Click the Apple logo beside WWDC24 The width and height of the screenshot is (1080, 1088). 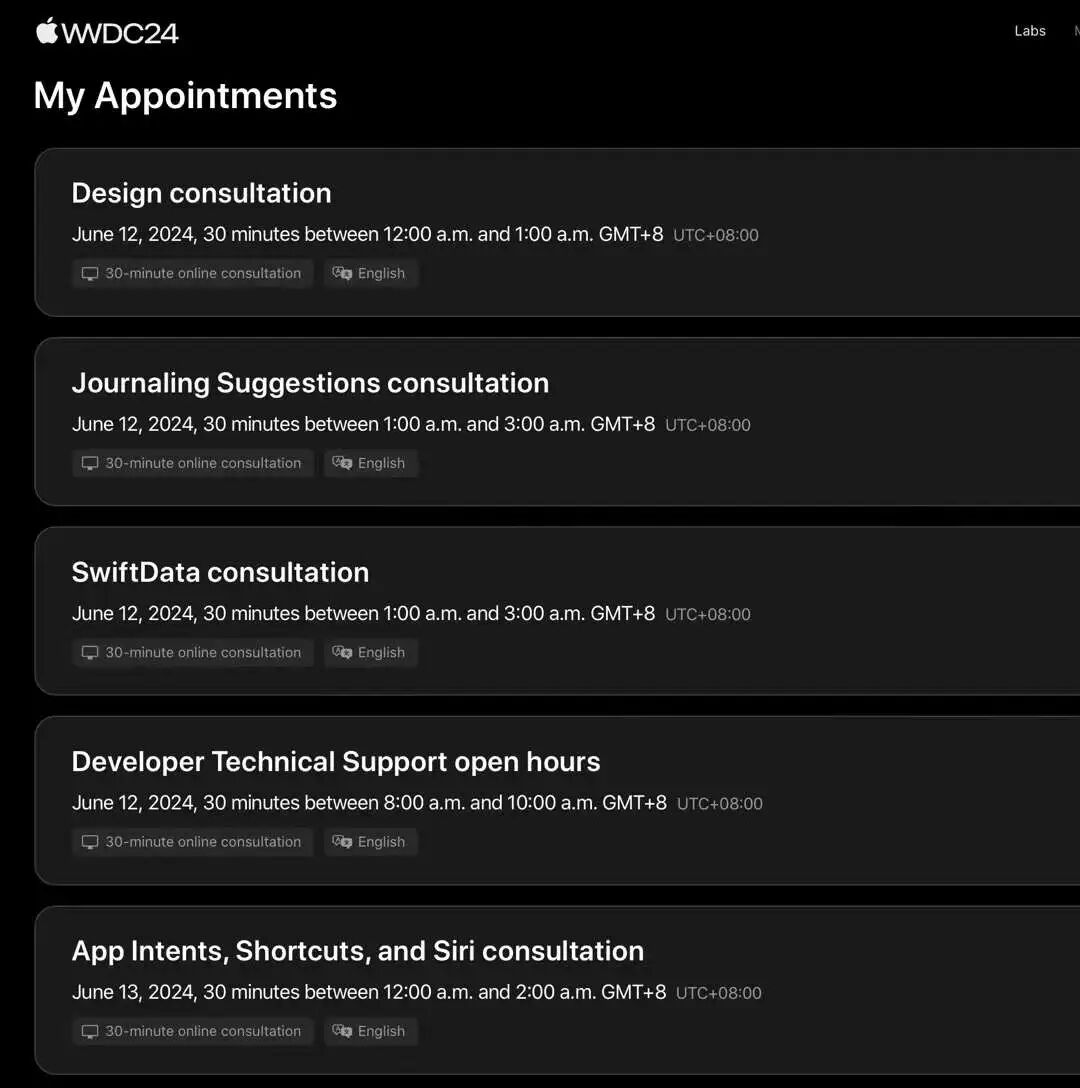pyautogui.click(x=47, y=31)
